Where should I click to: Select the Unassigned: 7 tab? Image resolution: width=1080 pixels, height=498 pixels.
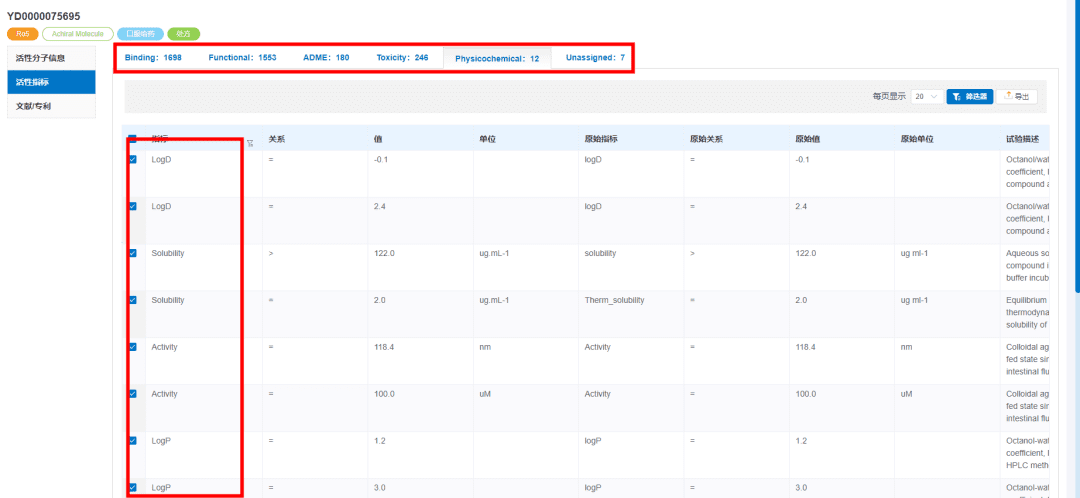[x=595, y=58]
